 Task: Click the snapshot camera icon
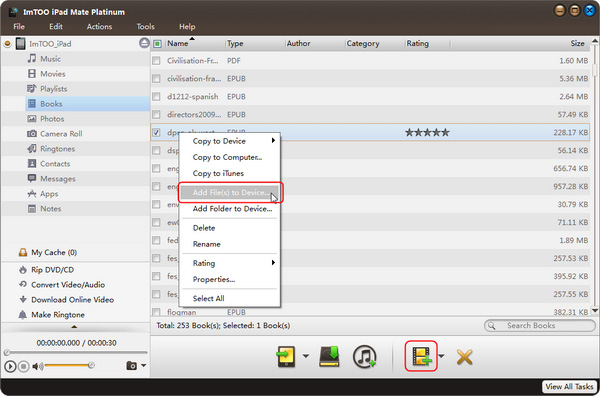click(131, 366)
